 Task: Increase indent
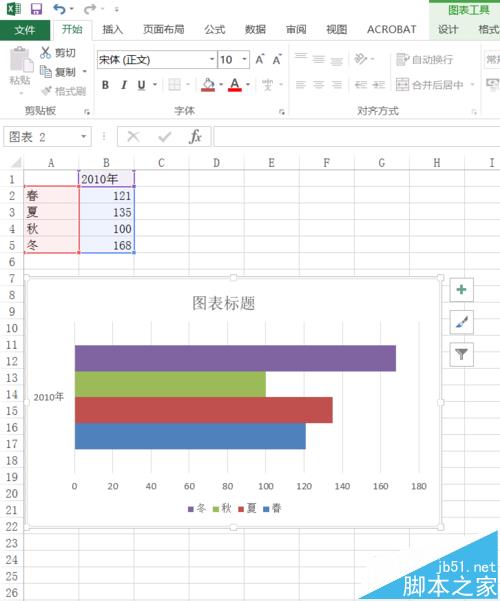378,85
